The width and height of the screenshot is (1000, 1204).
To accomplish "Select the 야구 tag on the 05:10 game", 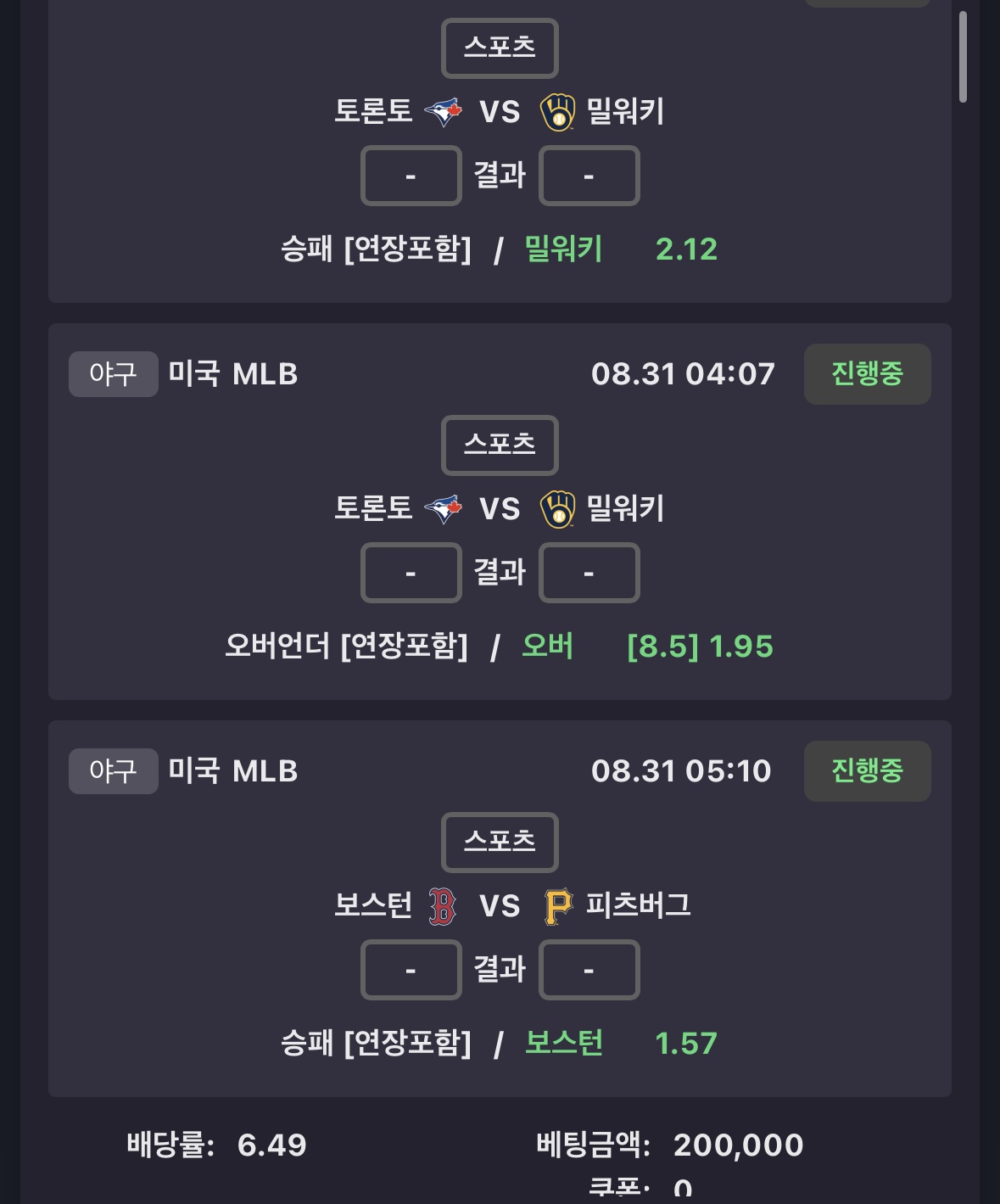I will click(x=114, y=771).
